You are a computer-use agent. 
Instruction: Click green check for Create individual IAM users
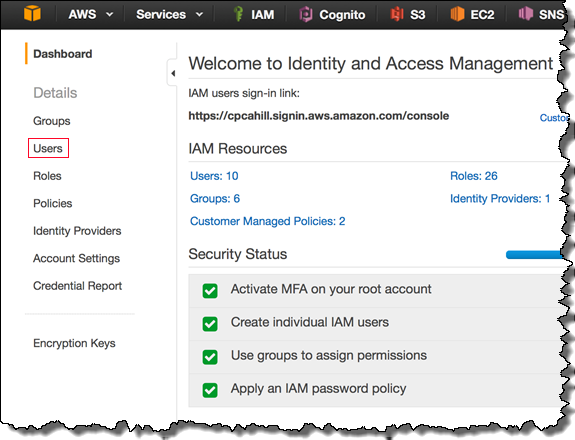point(210,324)
